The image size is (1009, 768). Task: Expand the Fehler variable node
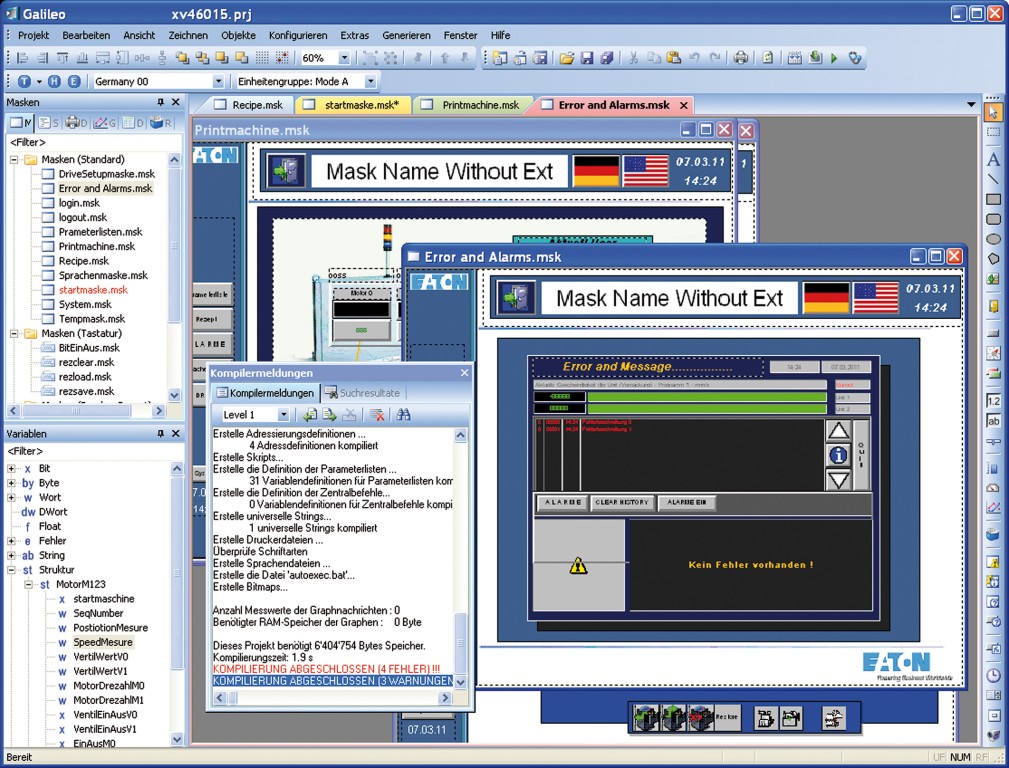(11, 541)
